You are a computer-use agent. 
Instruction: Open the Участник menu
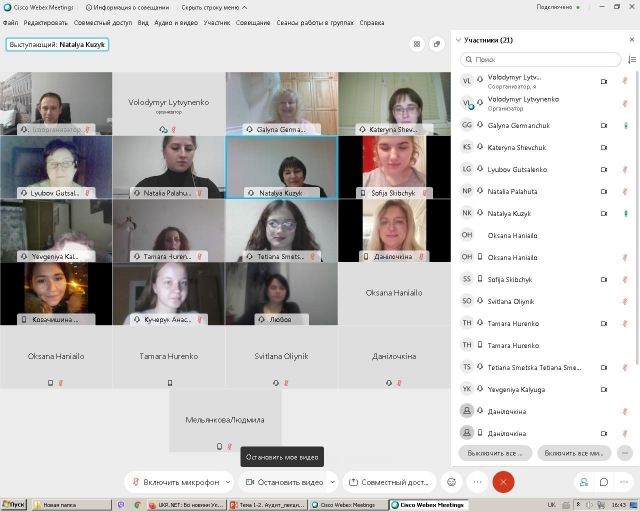click(217, 23)
